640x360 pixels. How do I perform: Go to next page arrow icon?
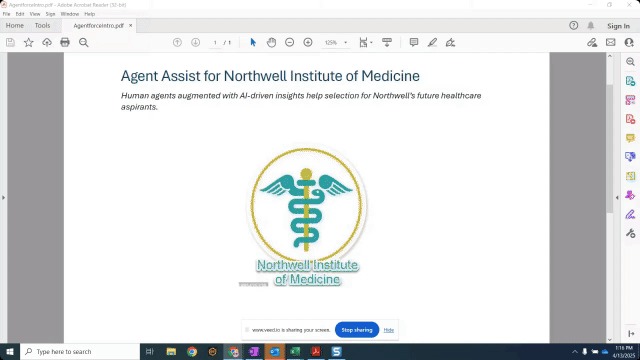pos(196,42)
